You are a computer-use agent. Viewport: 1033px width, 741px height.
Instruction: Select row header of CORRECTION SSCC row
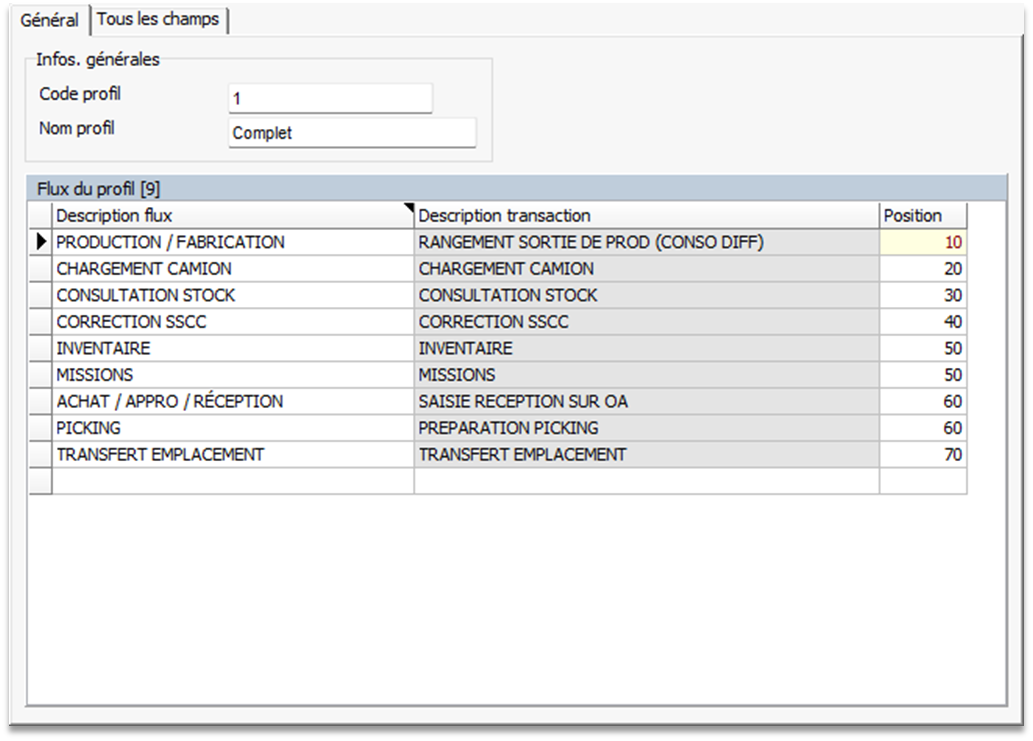40,322
